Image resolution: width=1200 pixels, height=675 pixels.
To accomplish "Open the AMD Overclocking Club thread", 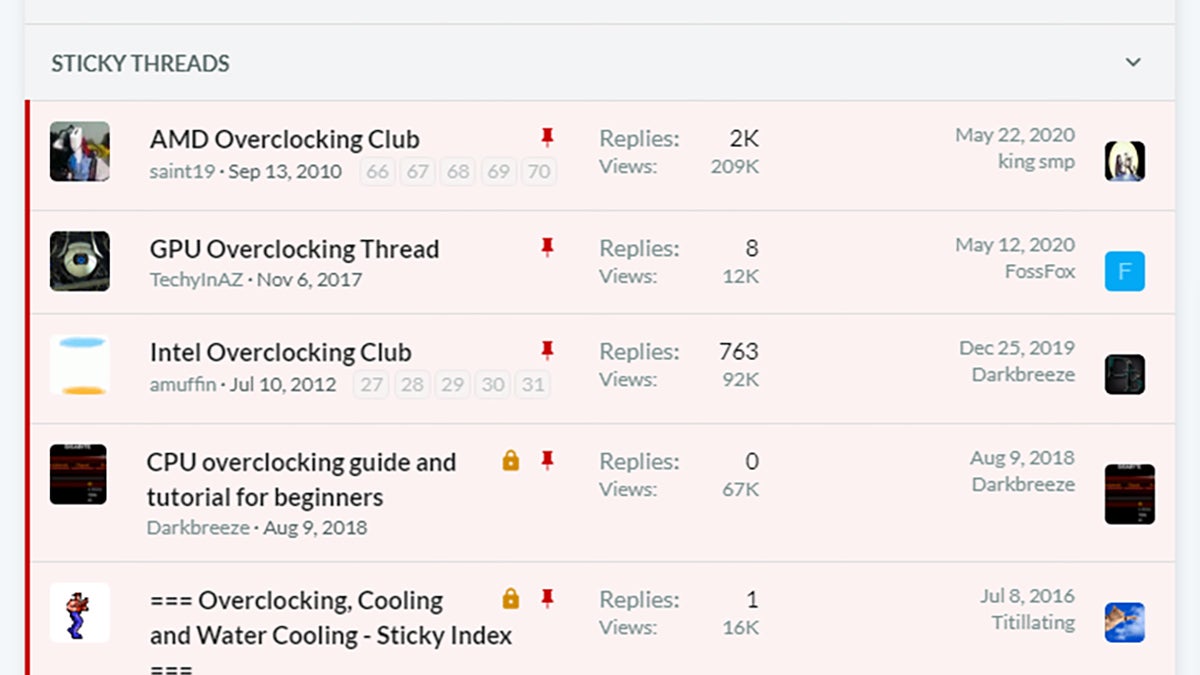I will click(x=284, y=139).
